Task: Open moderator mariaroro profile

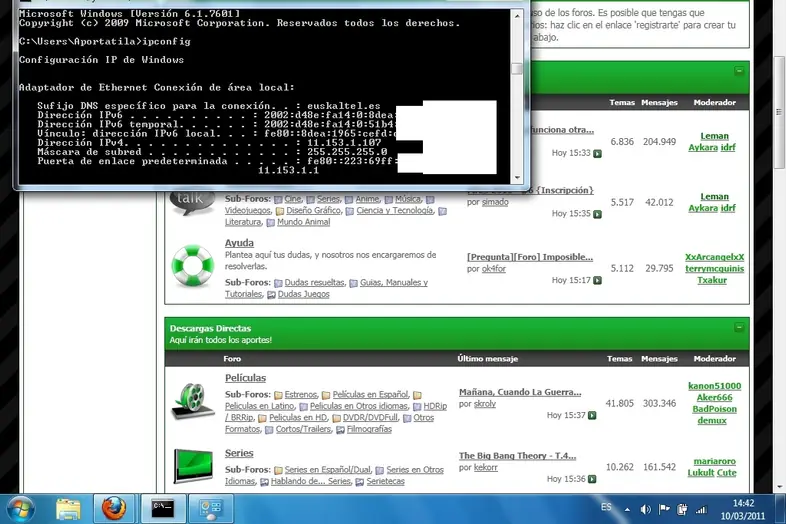Action: point(715,461)
